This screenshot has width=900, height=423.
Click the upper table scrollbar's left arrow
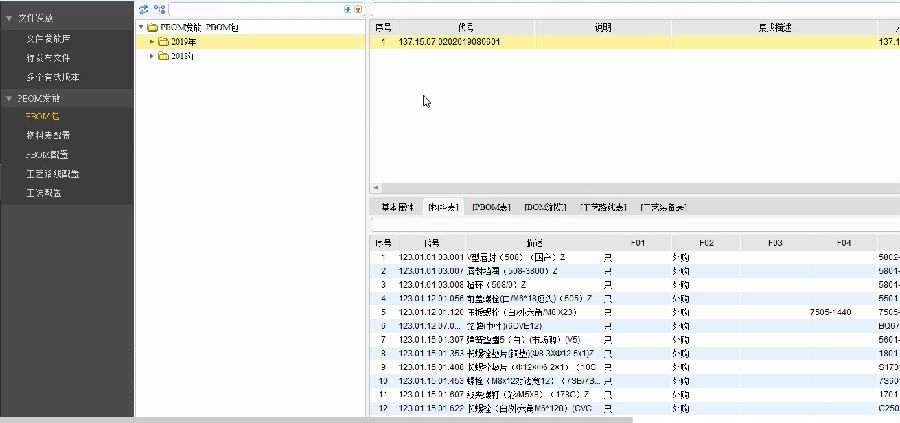point(375,188)
